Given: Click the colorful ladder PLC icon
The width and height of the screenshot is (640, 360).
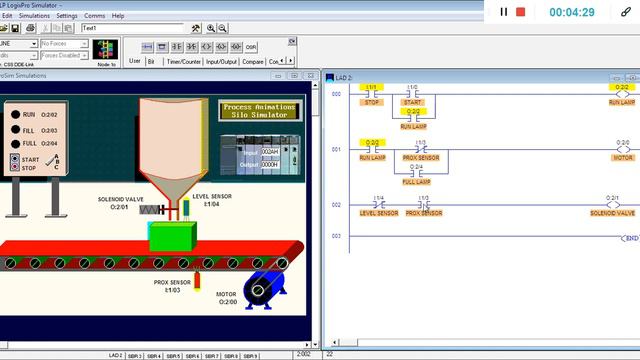Looking at the screenshot, I should 105,49.
